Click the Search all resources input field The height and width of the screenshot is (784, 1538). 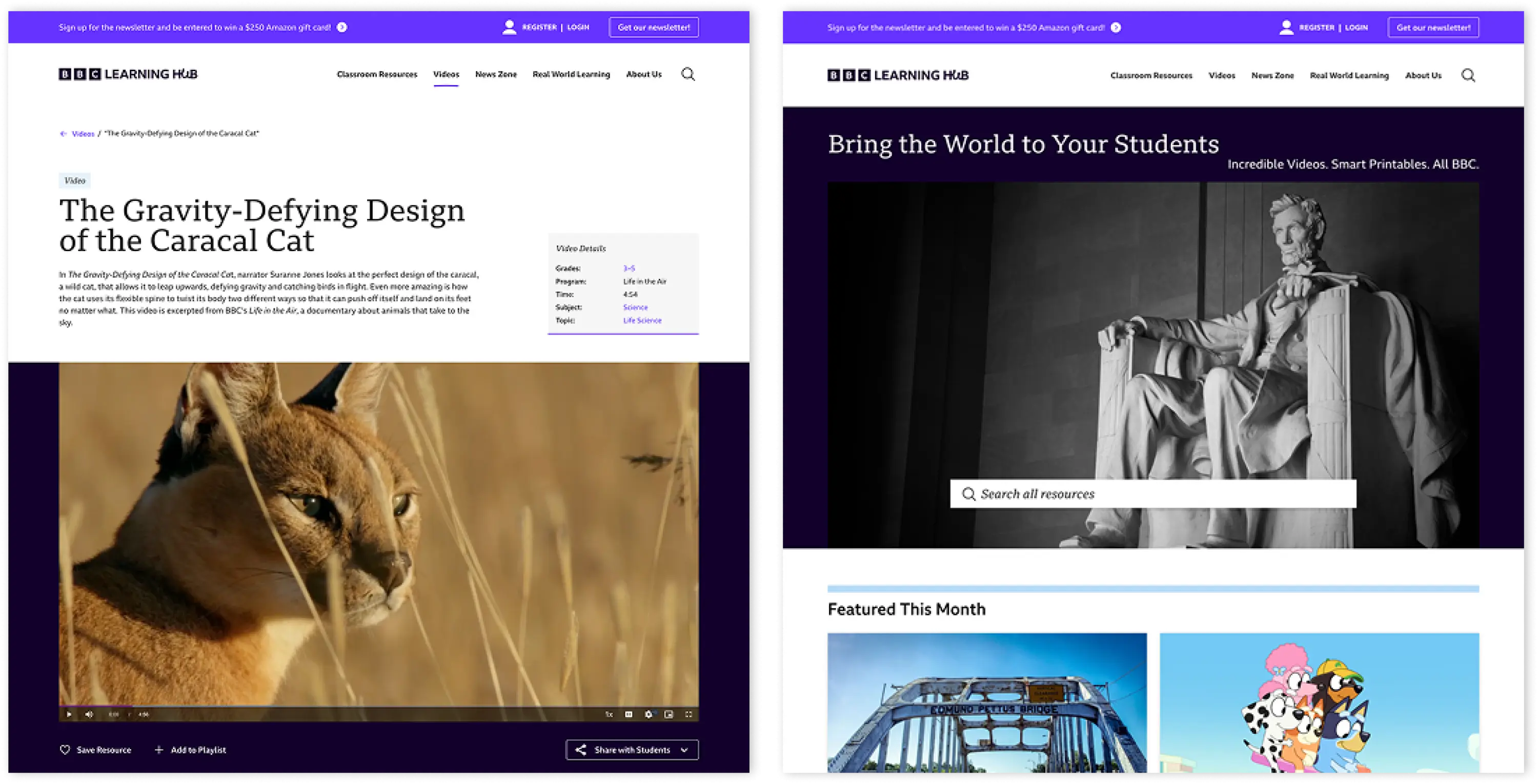1152,493
